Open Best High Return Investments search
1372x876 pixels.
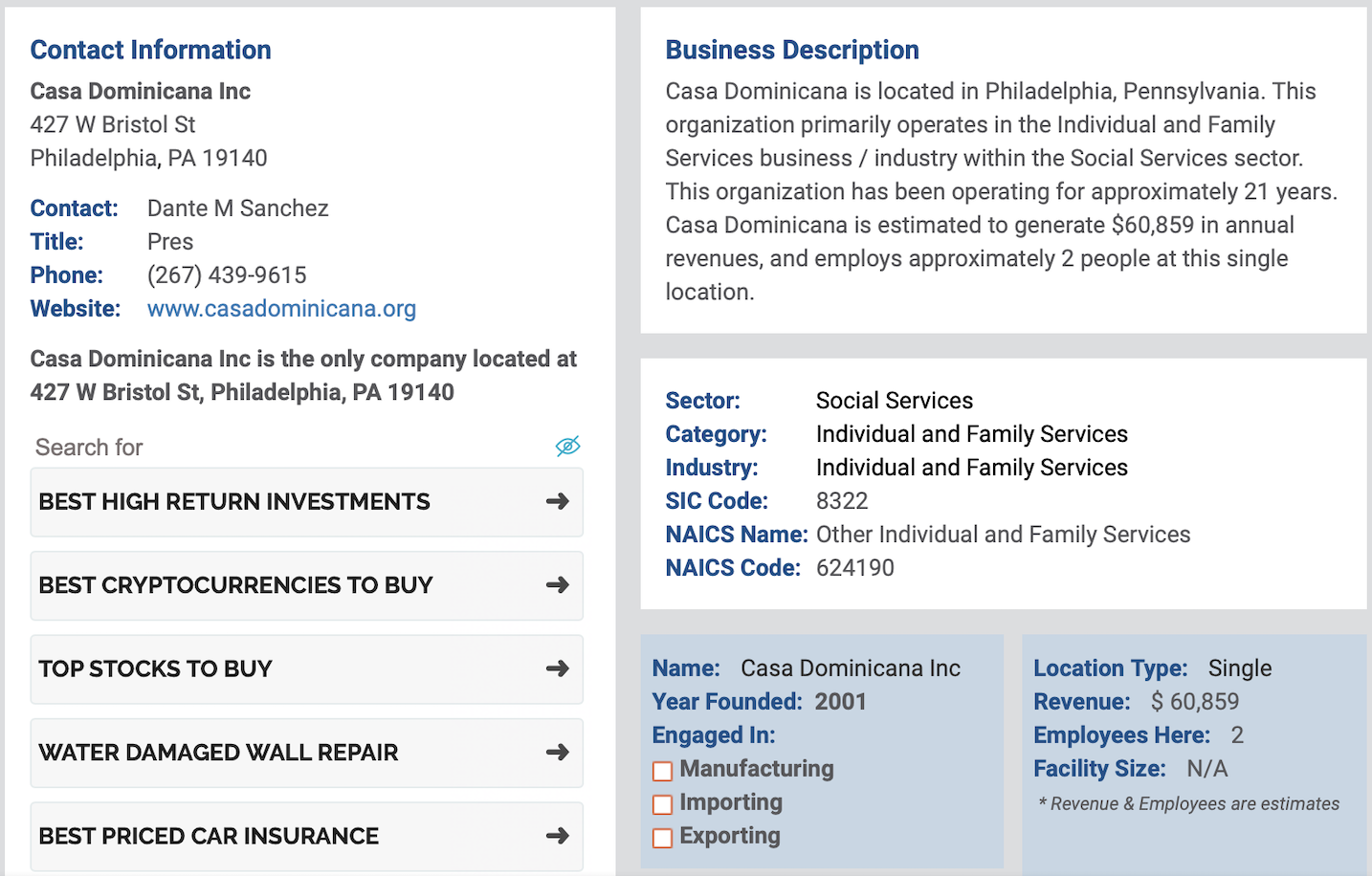[x=306, y=502]
